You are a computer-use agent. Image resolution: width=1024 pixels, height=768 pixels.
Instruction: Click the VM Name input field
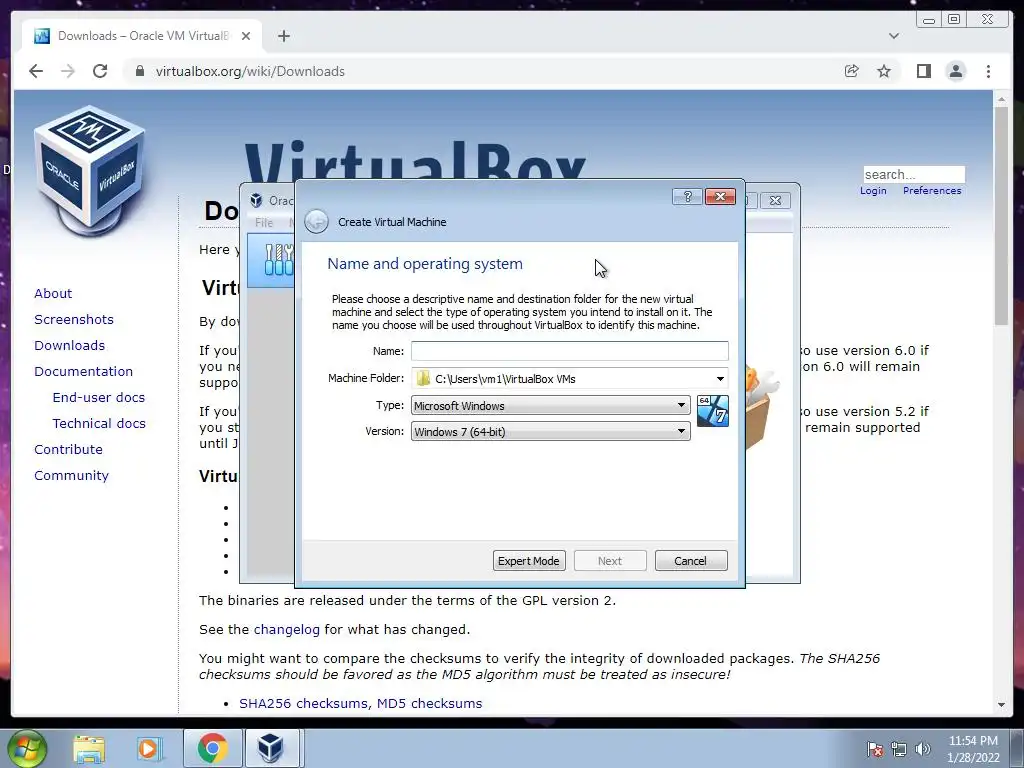[x=569, y=351]
